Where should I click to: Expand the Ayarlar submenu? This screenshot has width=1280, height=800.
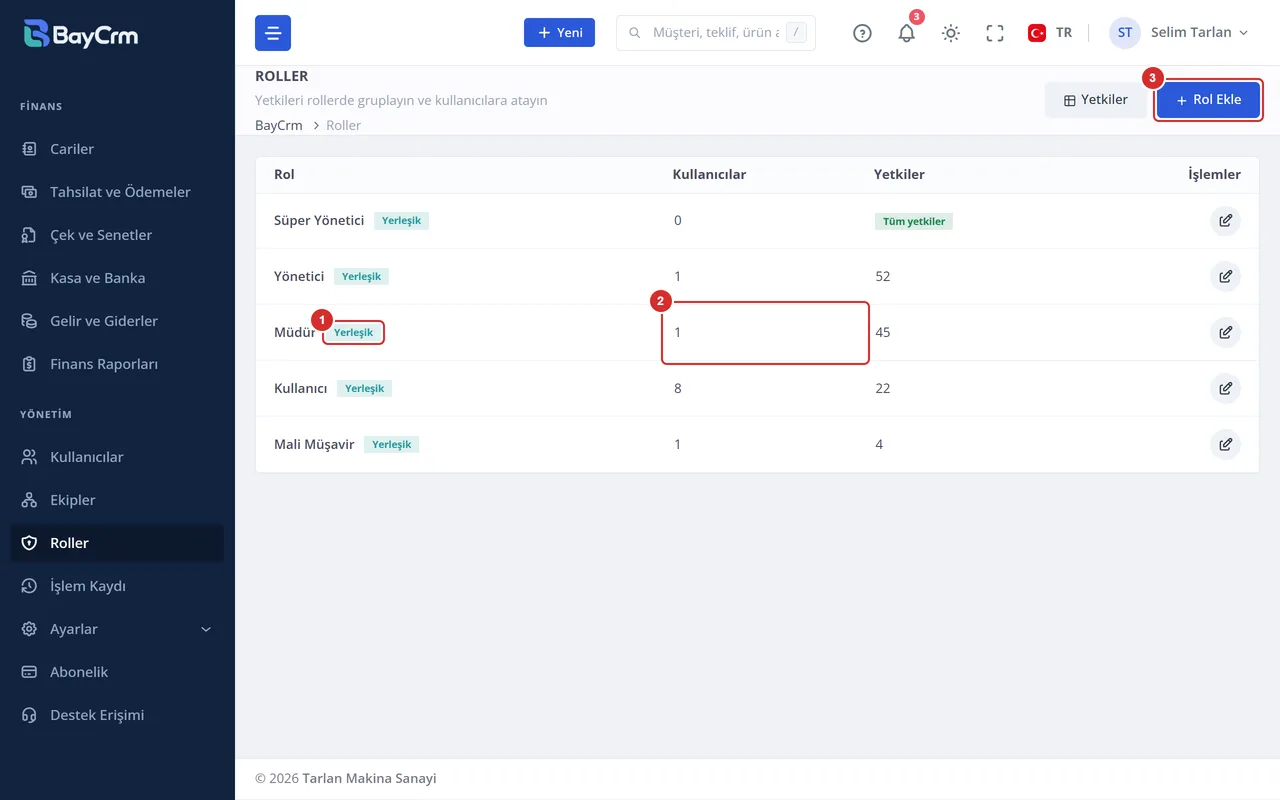pos(117,629)
